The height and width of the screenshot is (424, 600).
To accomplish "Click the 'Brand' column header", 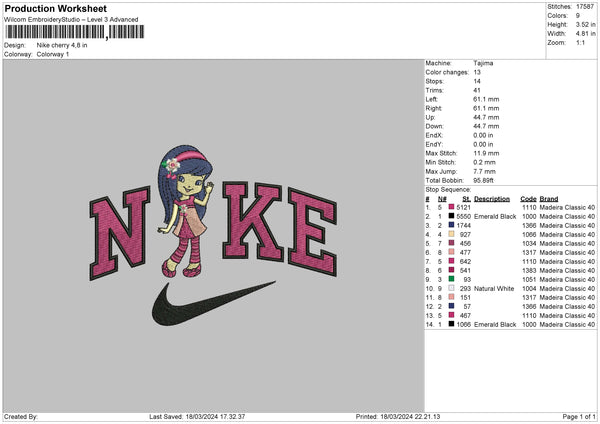I will point(549,199).
